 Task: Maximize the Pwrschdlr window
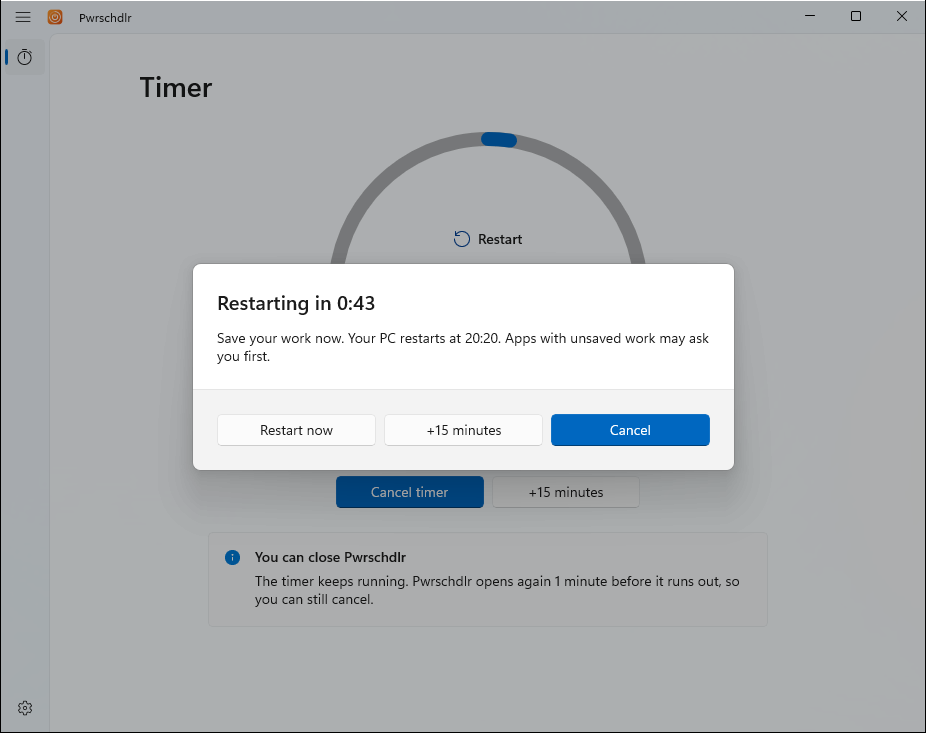(856, 17)
